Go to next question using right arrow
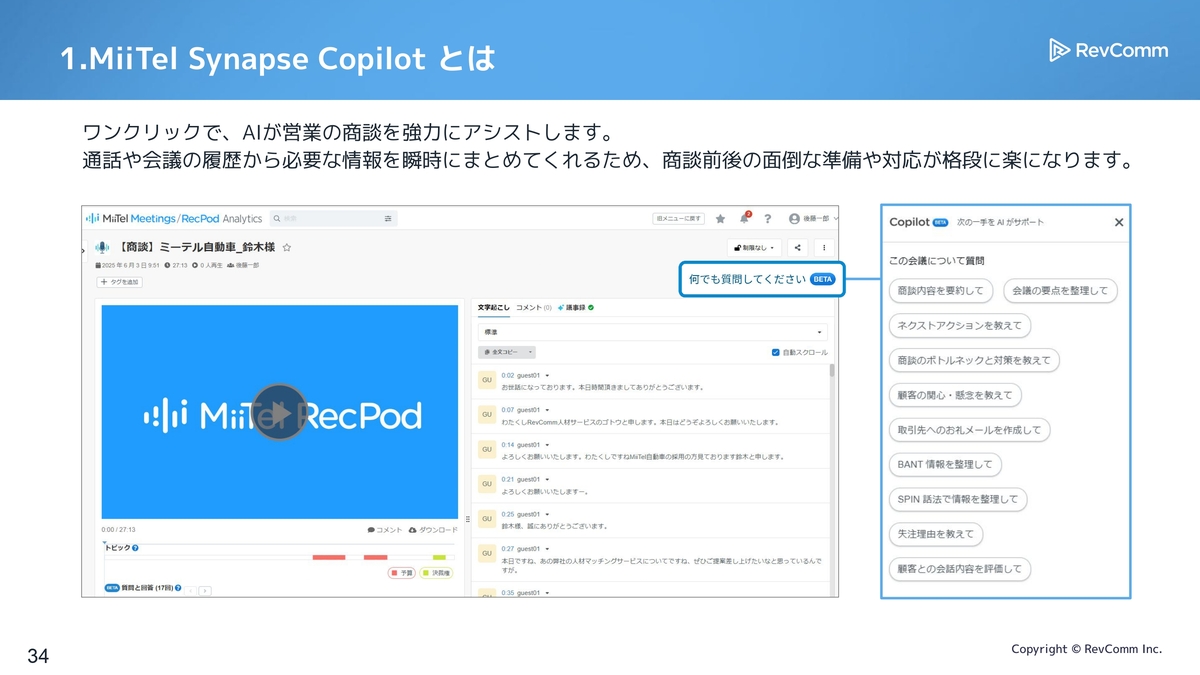Screen dimensions: 1200x675 pos(205,591)
